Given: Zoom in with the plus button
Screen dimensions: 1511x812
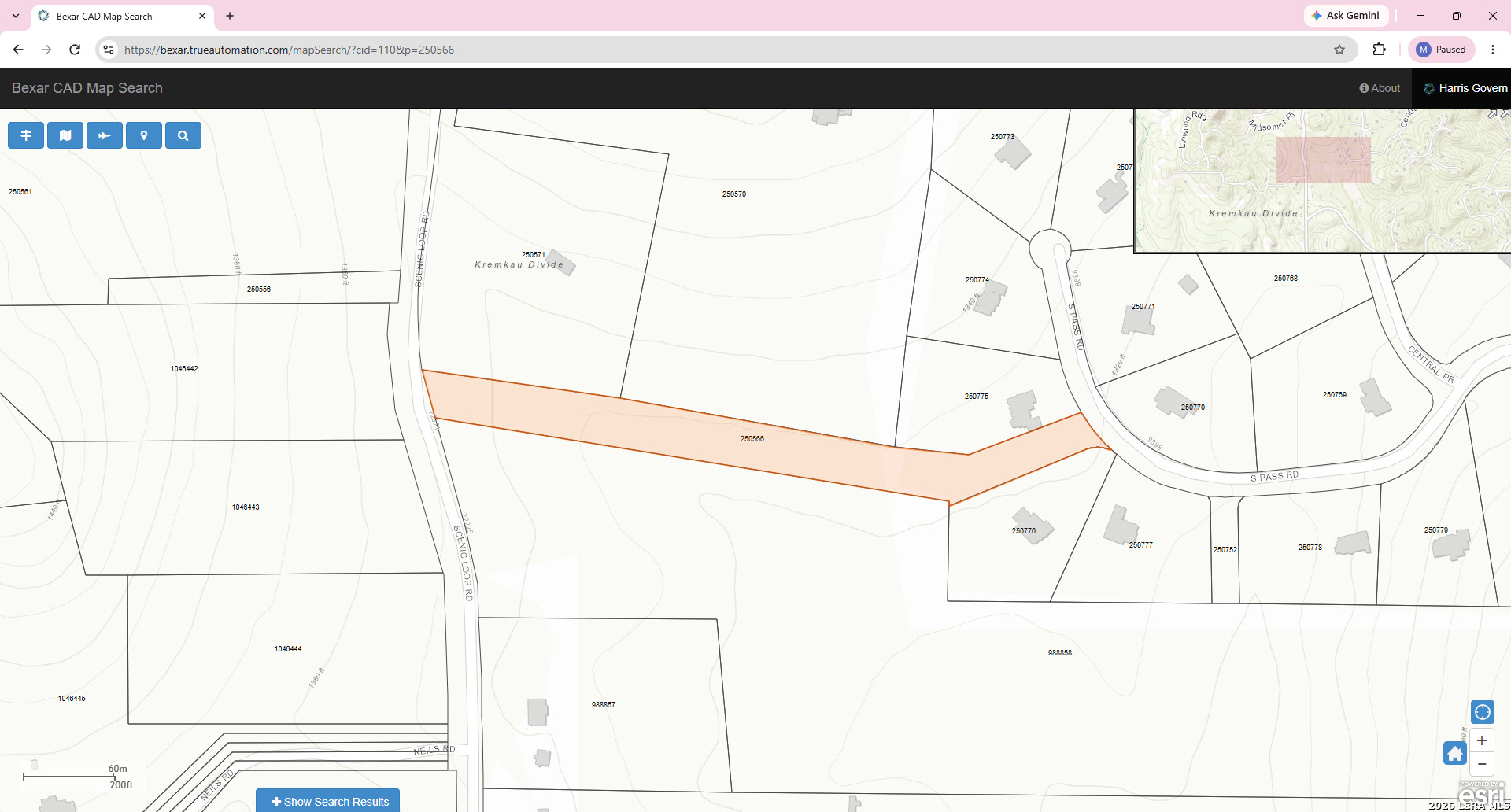Looking at the screenshot, I should click(x=1482, y=740).
